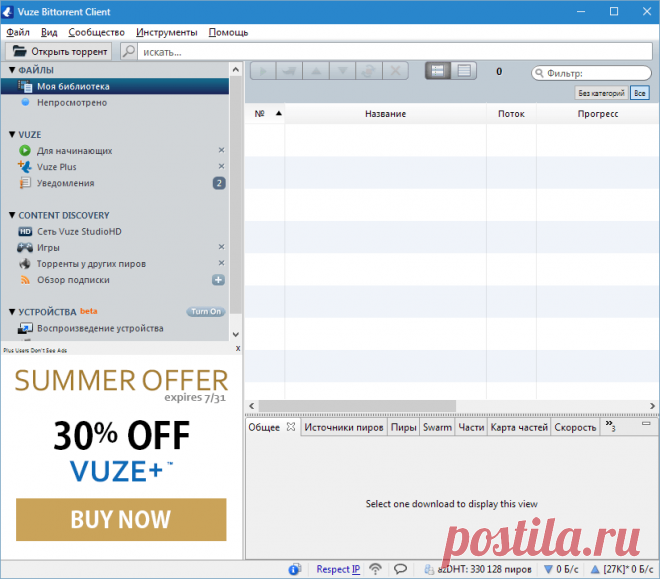Click the scroll right arrow in table

[652, 406]
